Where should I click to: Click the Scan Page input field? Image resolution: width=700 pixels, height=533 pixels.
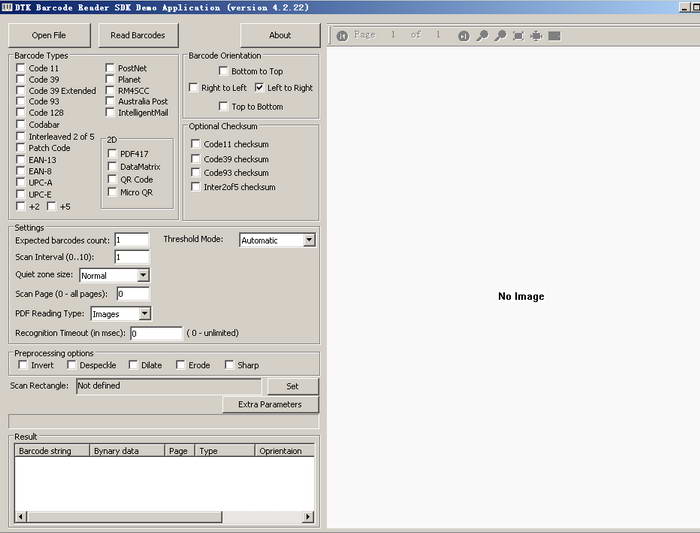[133, 294]
